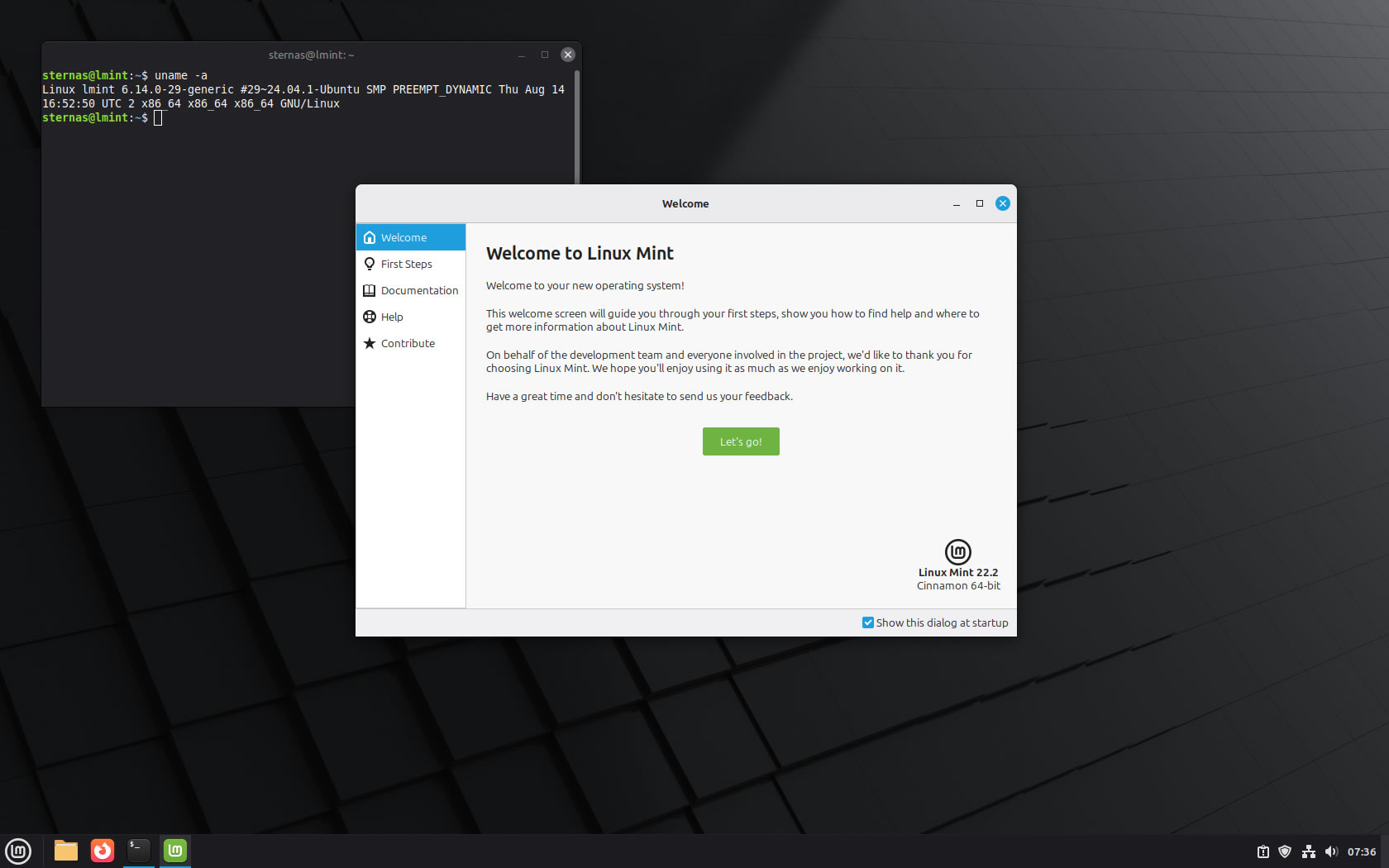The width and height of the screenshot is (1389, 868).
Task: Click the Let's go! button
Action: pos(741,441)
